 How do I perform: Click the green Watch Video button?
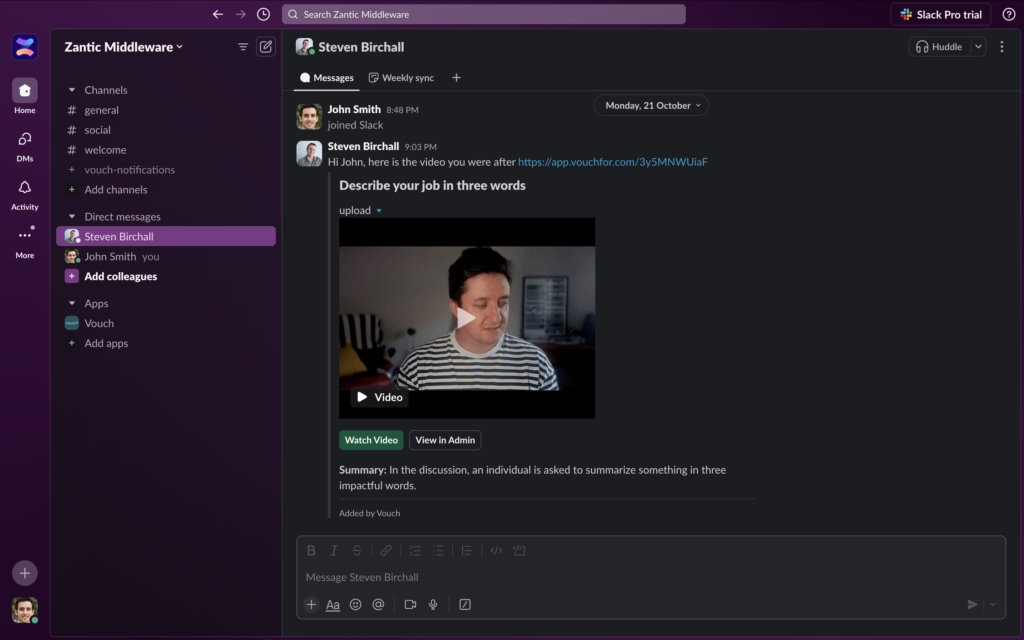tap(371, 440)
